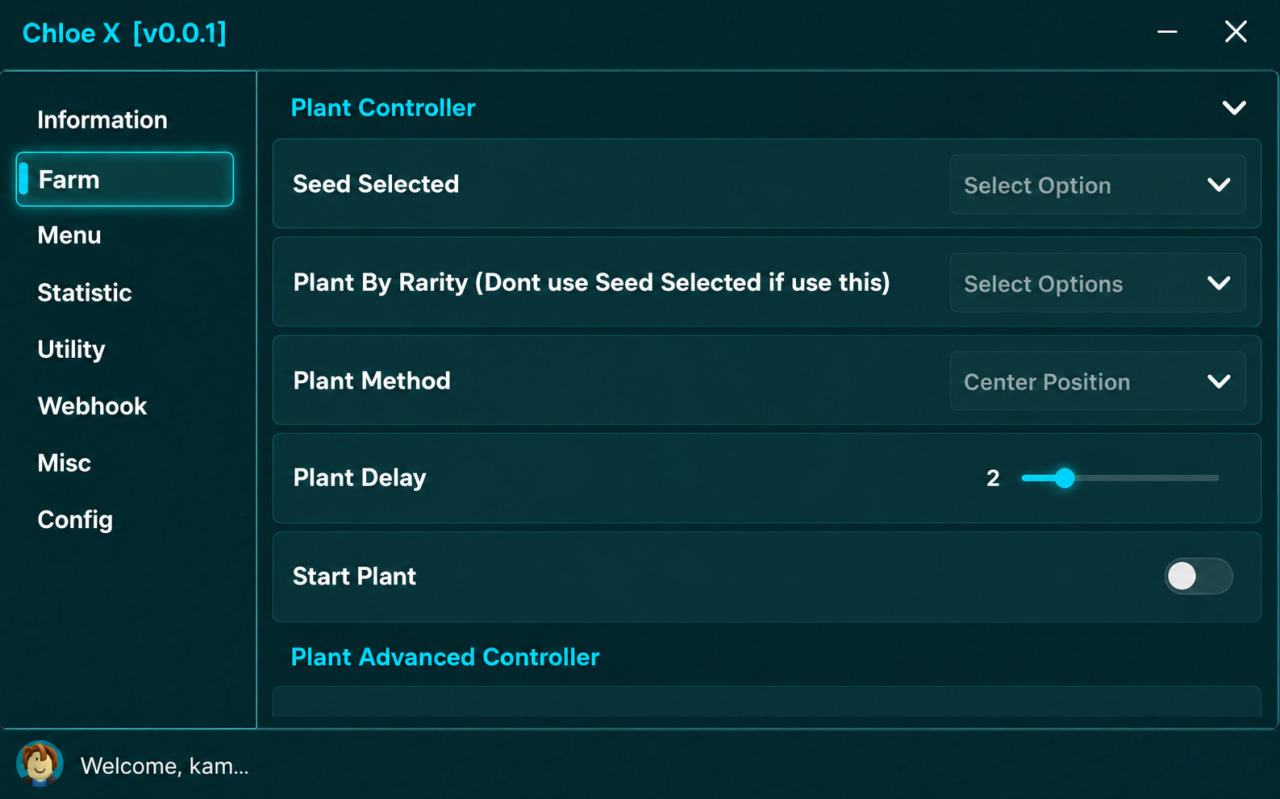Click the Plant Delay slider handle
Image resolution: width=1280 pixels, height=799 pixels.
(1065, 478)
